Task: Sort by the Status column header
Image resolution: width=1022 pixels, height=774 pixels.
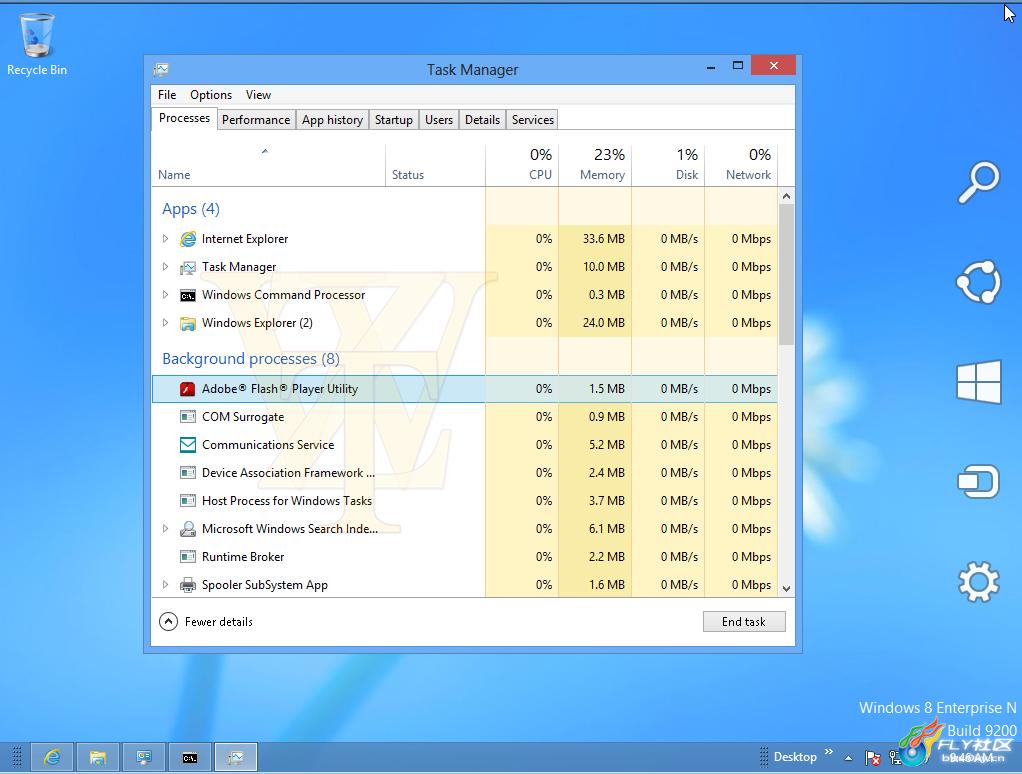Action: coord(435,165)
